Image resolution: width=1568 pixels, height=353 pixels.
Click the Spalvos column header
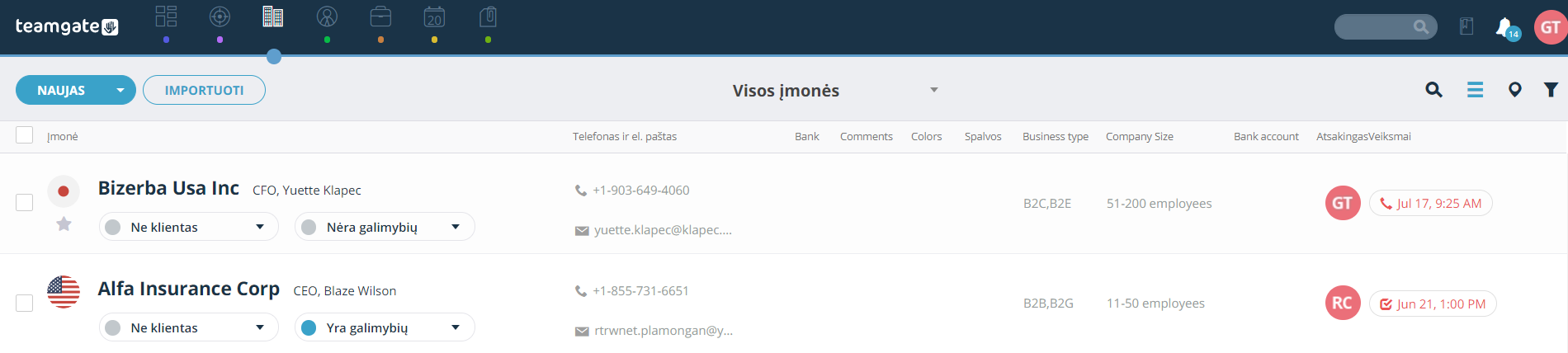pyautogui.click(x=983, y=137)
